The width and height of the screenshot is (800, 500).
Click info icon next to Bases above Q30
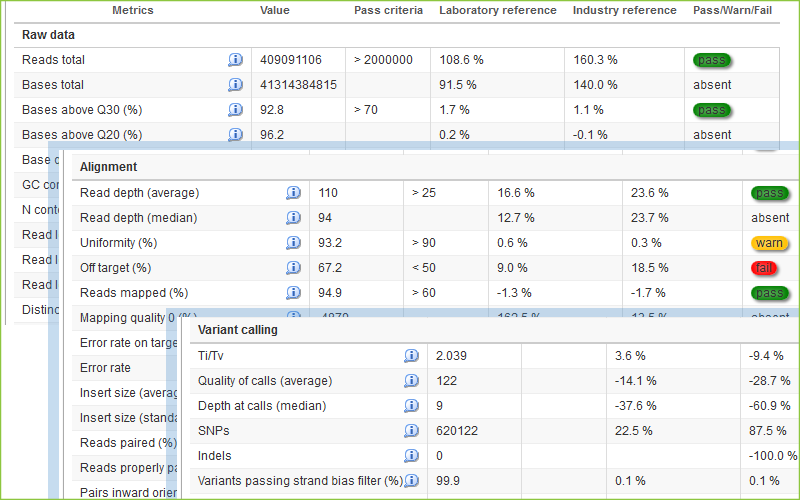pyautogui.click(x=235, y=110)
